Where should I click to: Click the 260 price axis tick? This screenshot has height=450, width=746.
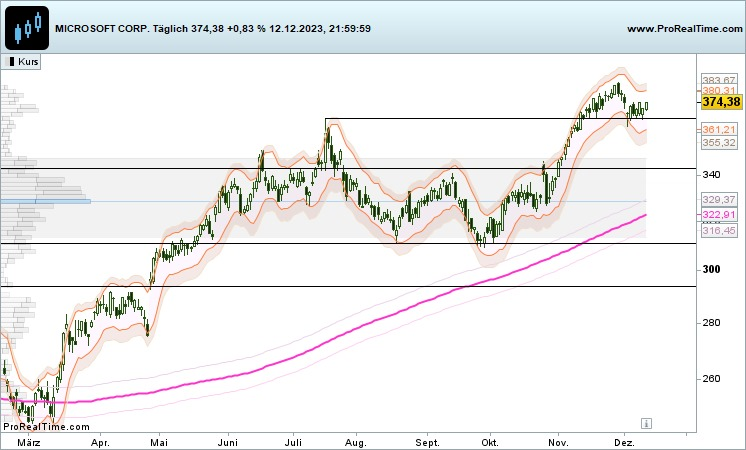[x=711, y=379]
